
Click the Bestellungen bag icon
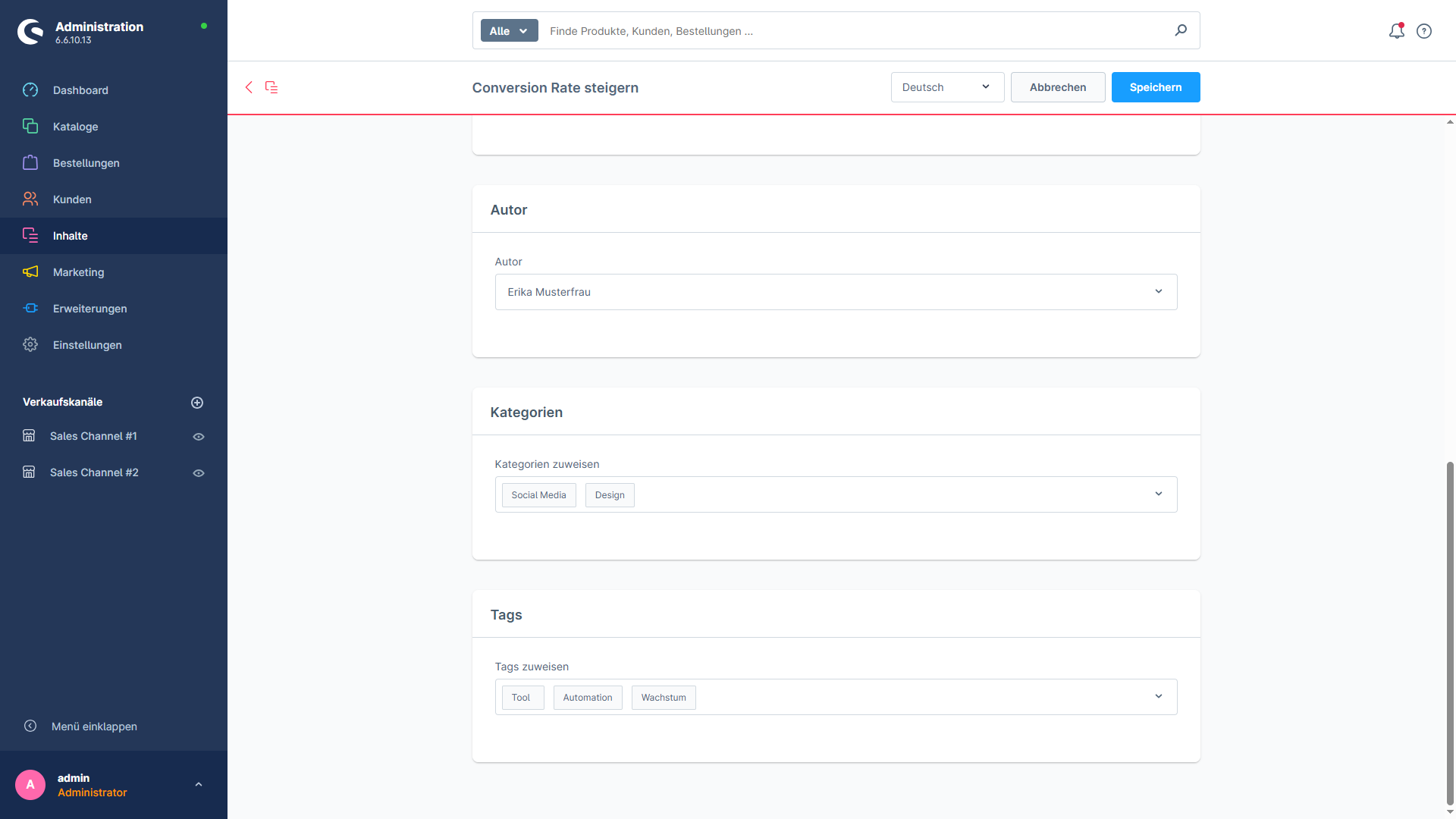click(x=30, y=163)
